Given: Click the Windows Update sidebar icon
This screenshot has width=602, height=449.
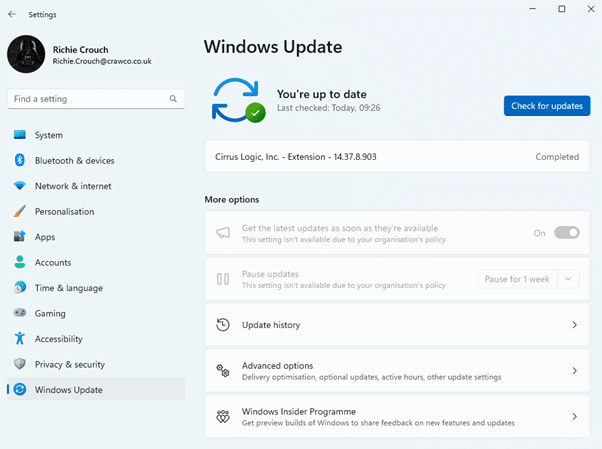Looking at the screenshot, I should (20, 389).
